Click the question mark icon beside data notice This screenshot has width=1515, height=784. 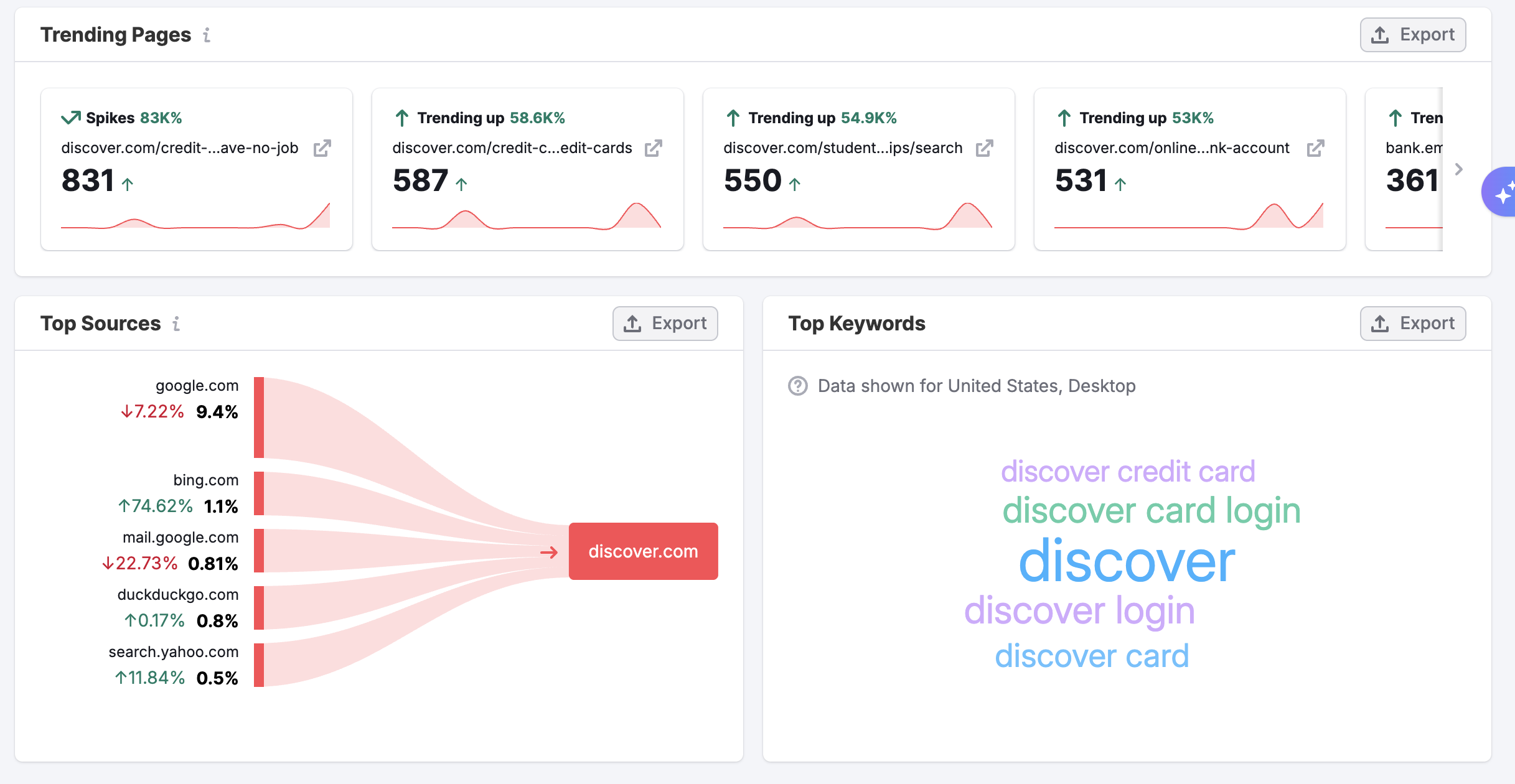point(797,386)
